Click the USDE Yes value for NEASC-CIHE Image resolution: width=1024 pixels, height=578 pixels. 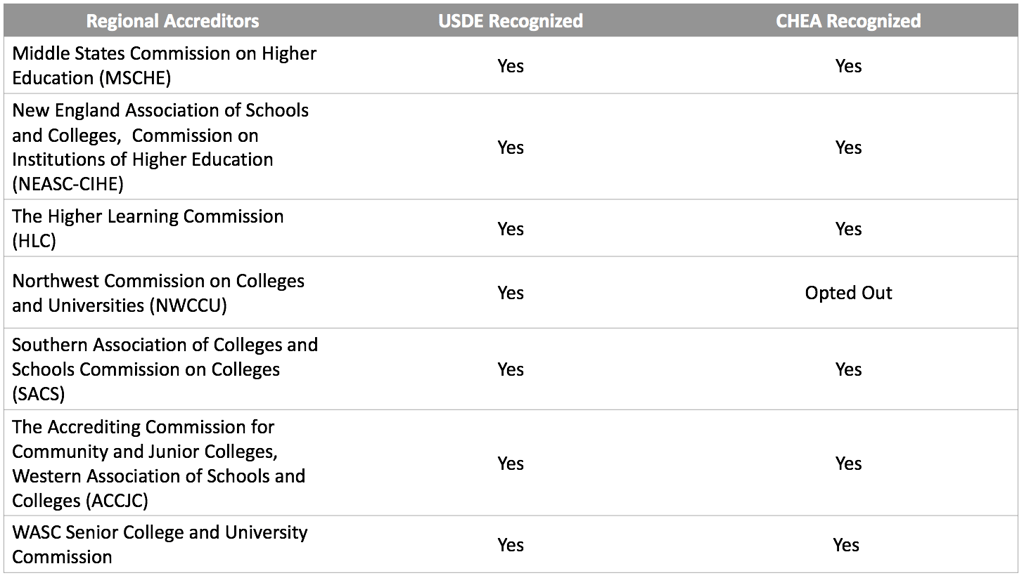[x=510, y=148]
